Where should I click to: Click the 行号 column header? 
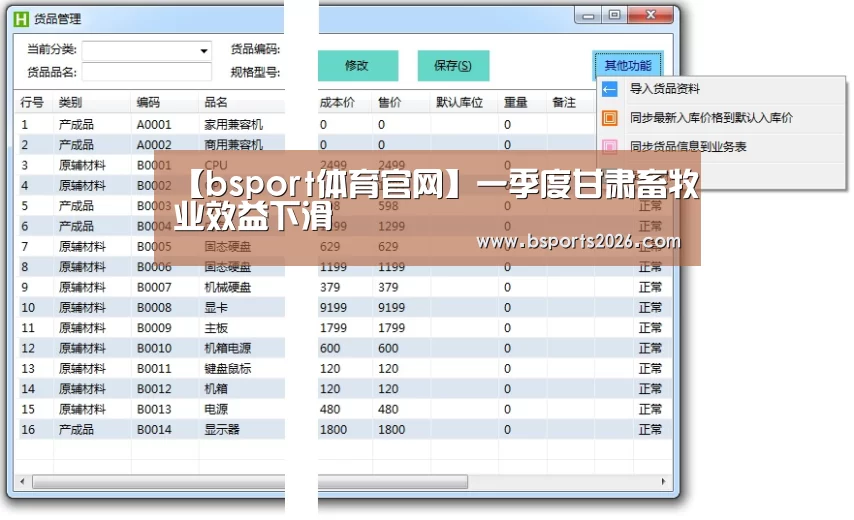pyautogui.click(x=32, y=102)
